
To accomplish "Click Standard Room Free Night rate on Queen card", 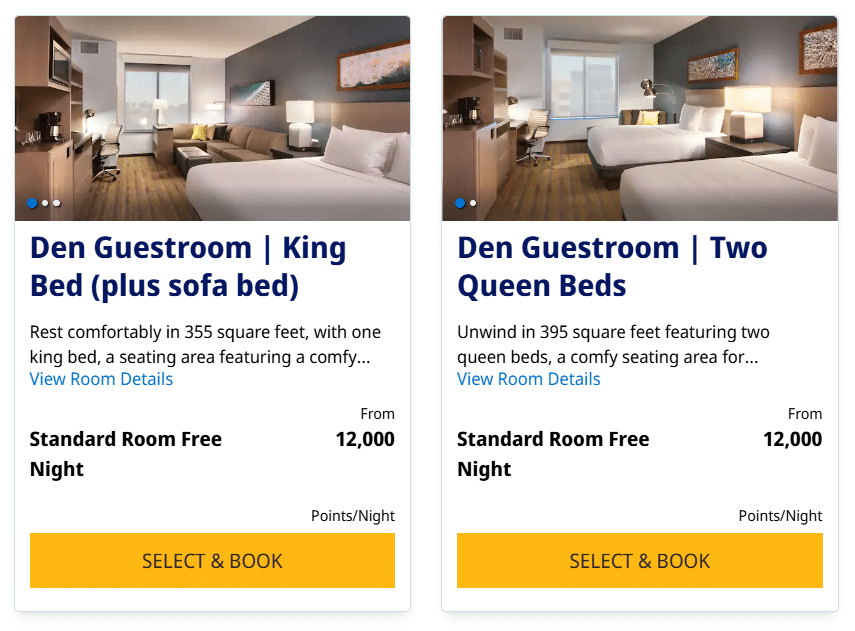I will [x=553, y=454].
